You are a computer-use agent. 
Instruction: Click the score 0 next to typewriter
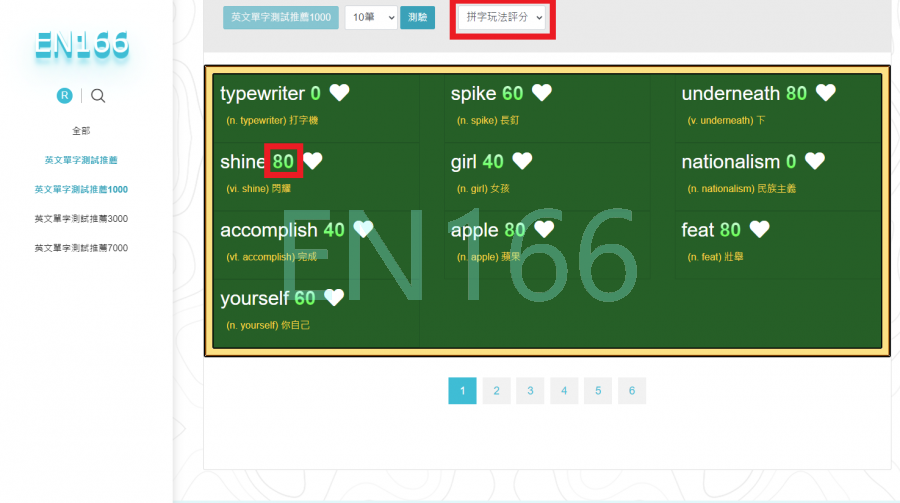pyautogui.click(x=316, y=94)
